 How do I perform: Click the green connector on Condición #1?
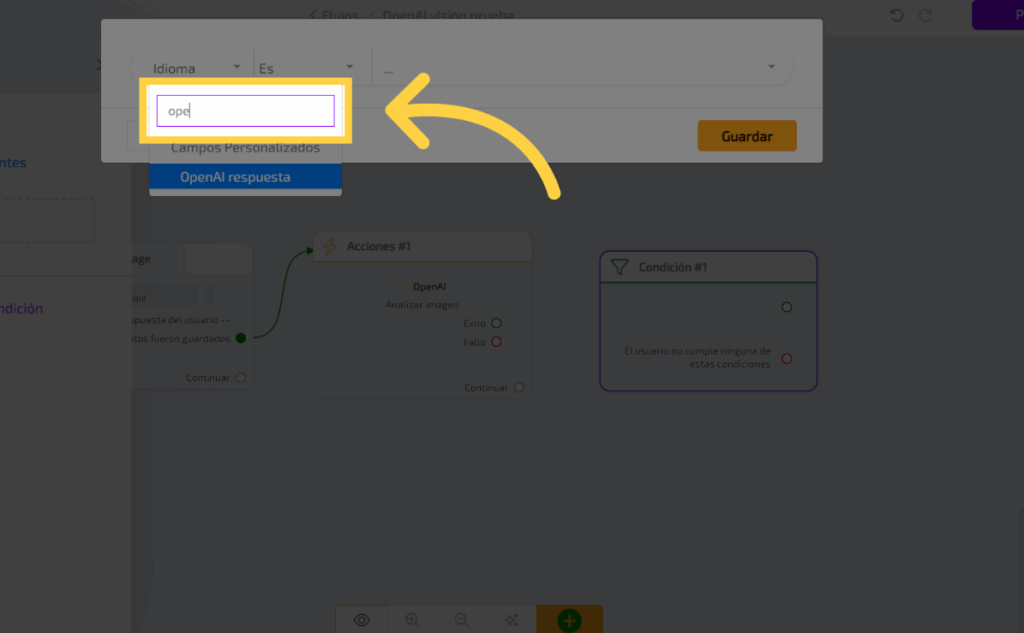tap(787, 307)
